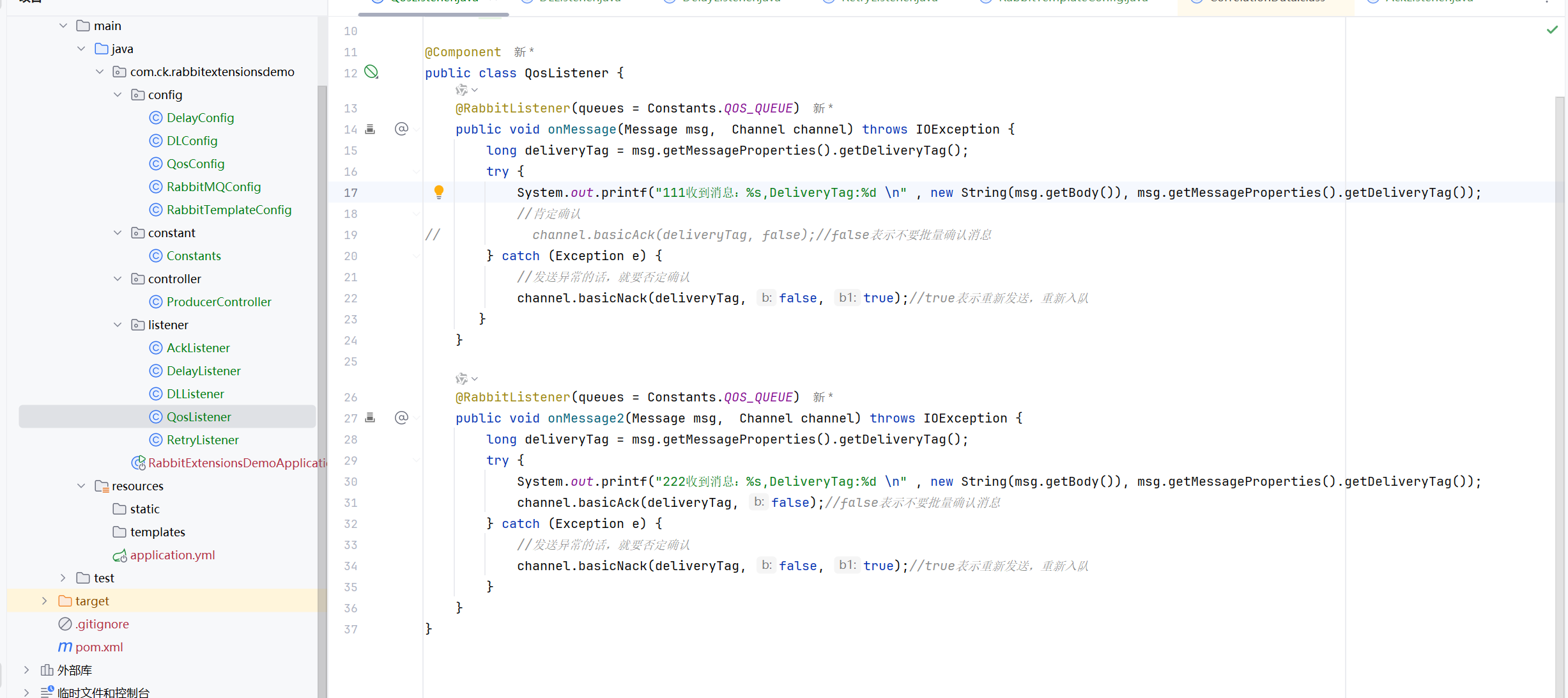Screen dimensions: 1568x698
Task: Click the yellow intention lightbulb on line 17
Action: pos(439,191)
